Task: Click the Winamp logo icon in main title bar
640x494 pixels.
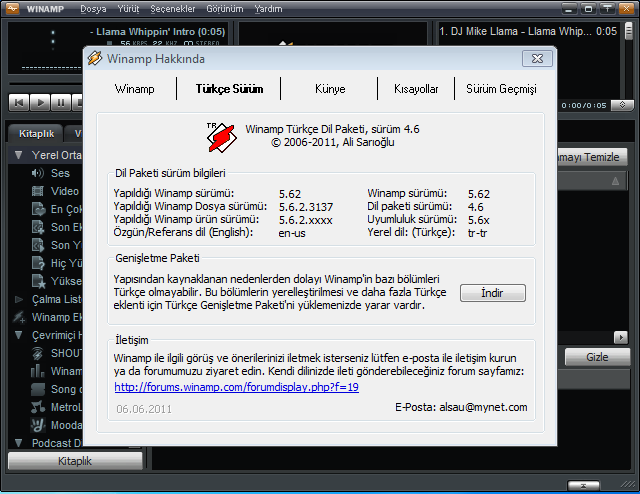Action: point(12,8)
